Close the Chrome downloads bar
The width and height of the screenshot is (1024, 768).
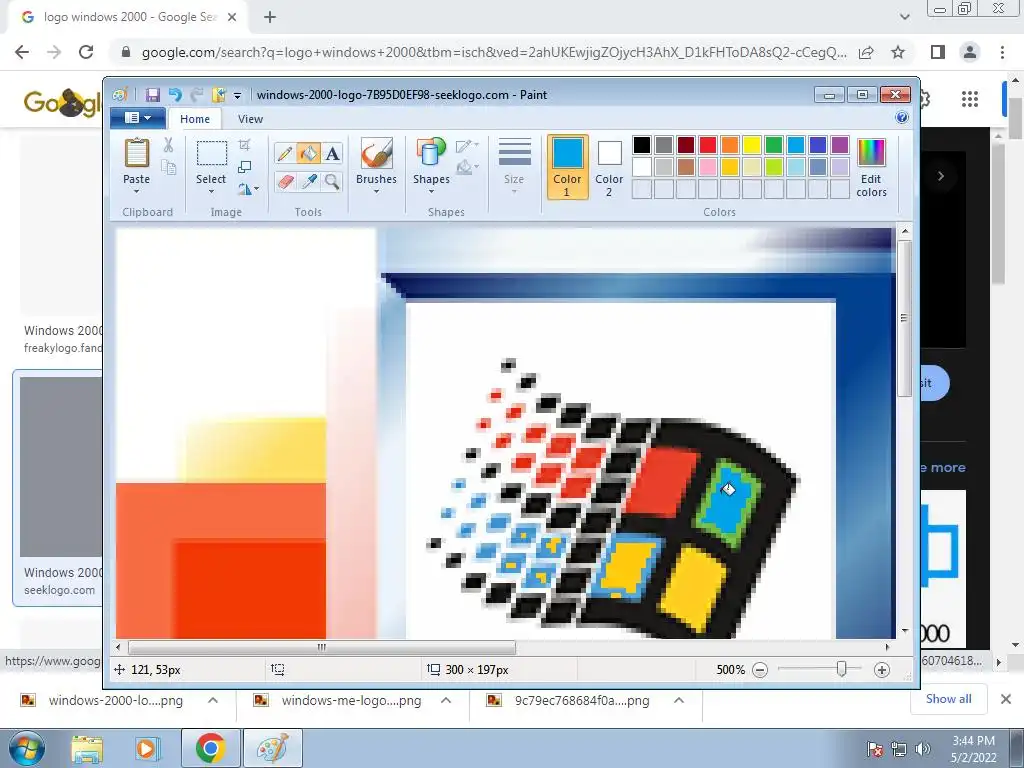[x=1006, y=699]
